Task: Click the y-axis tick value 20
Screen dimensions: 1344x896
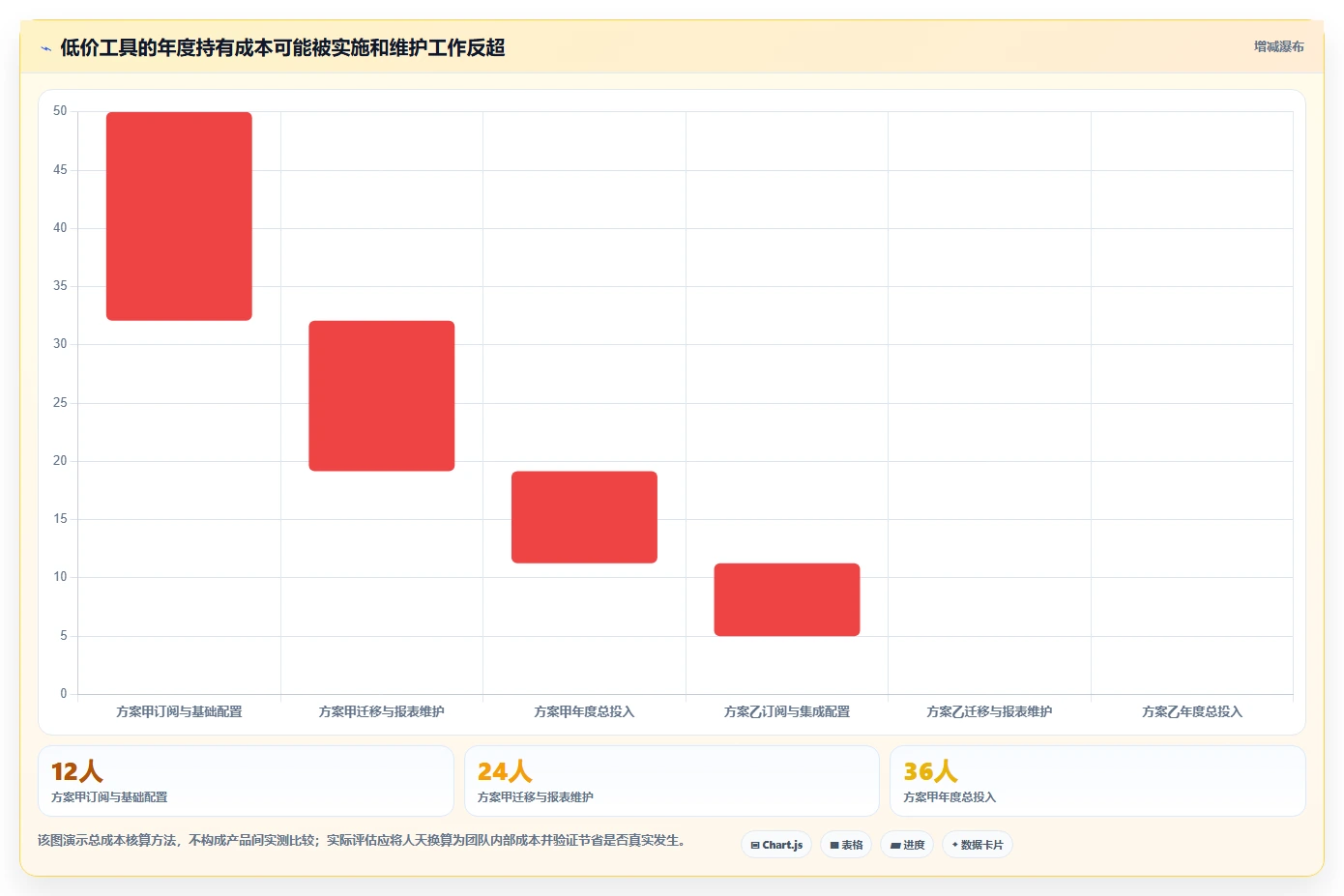Action: pyautogui.click(x=60, y=460)
